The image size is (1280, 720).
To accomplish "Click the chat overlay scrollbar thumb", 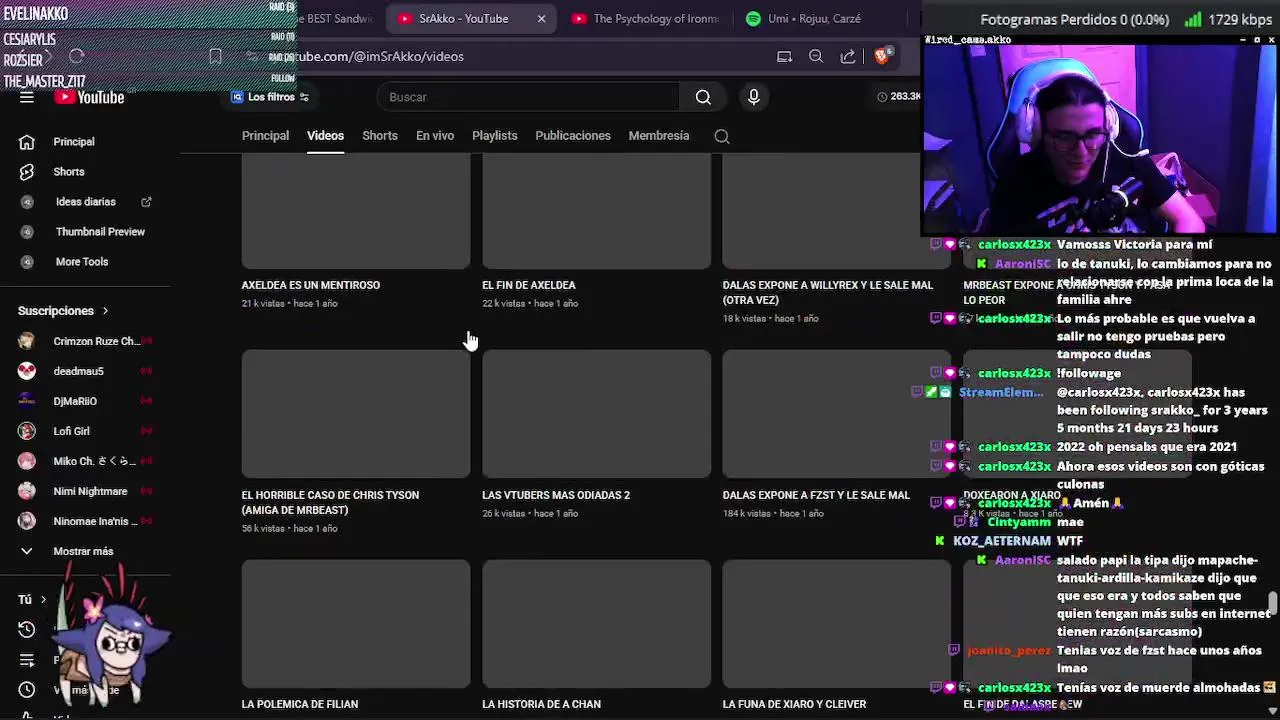I will [x=1272, y=605].
